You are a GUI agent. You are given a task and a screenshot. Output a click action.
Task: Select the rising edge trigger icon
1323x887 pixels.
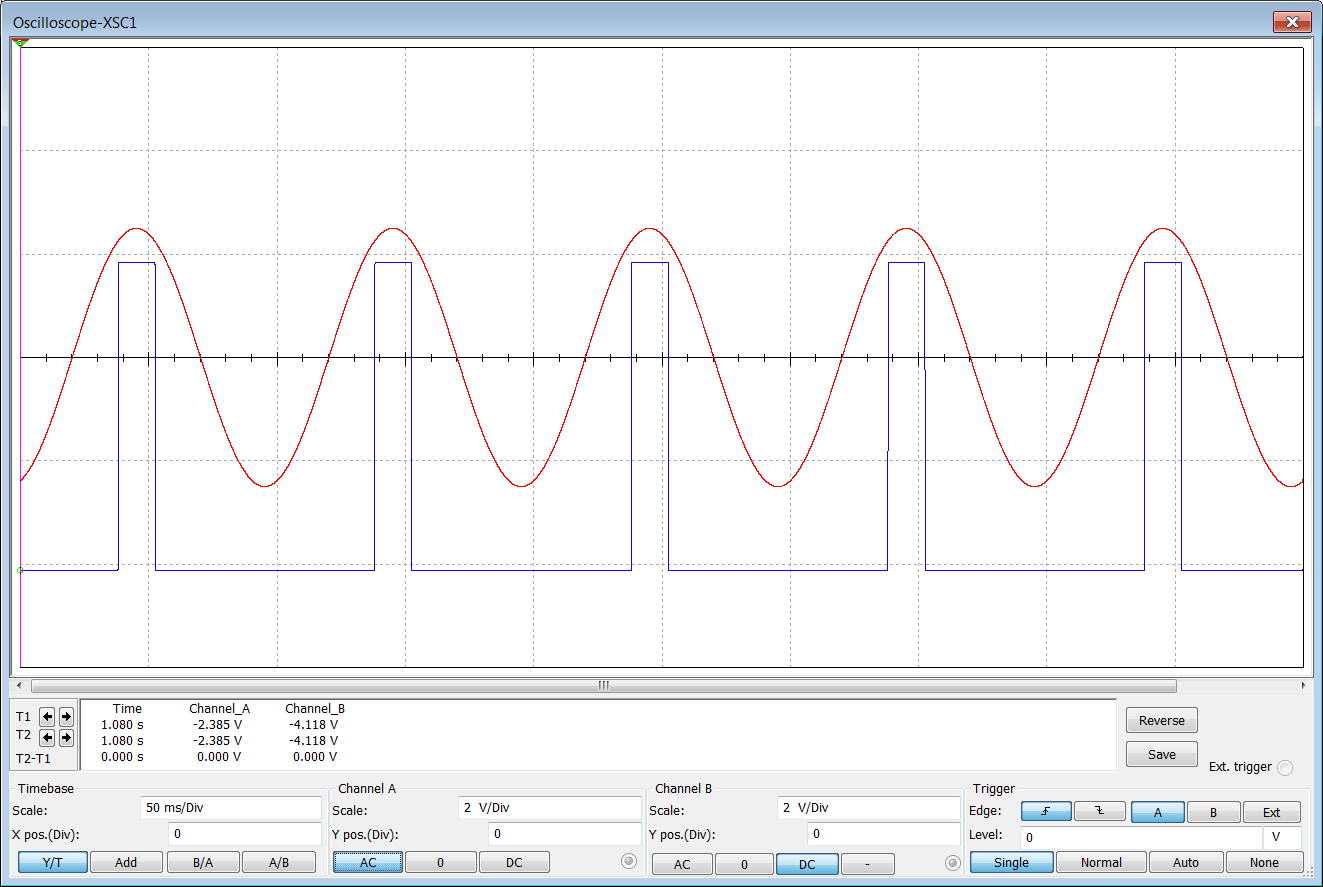[1045, 811]
